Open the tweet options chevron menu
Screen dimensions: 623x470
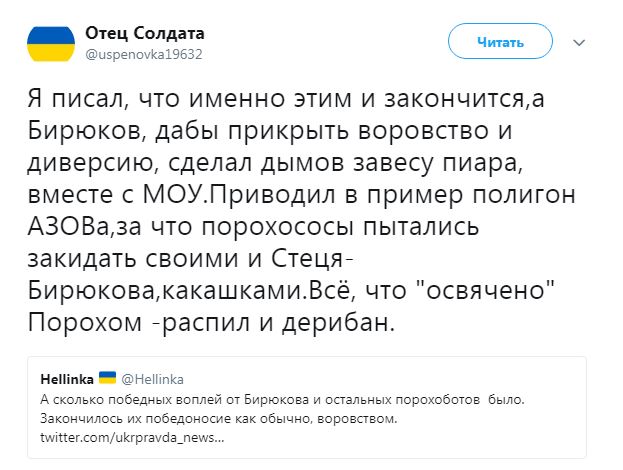point(578,42)
